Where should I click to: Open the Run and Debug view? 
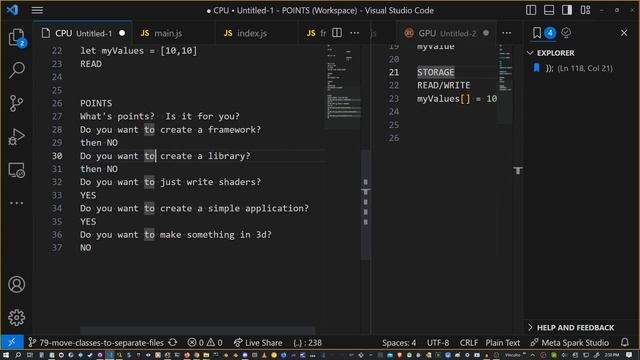coord(16,137)
